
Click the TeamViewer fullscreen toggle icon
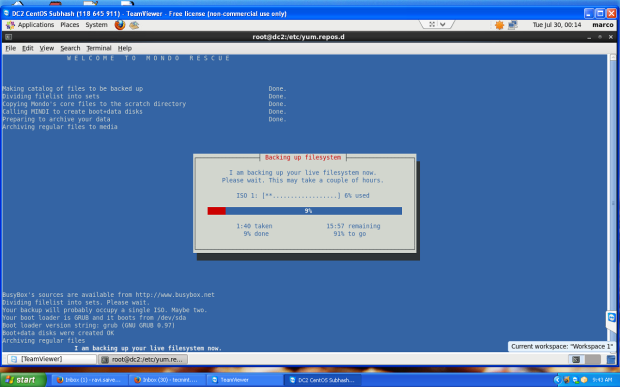click(432, 25)
